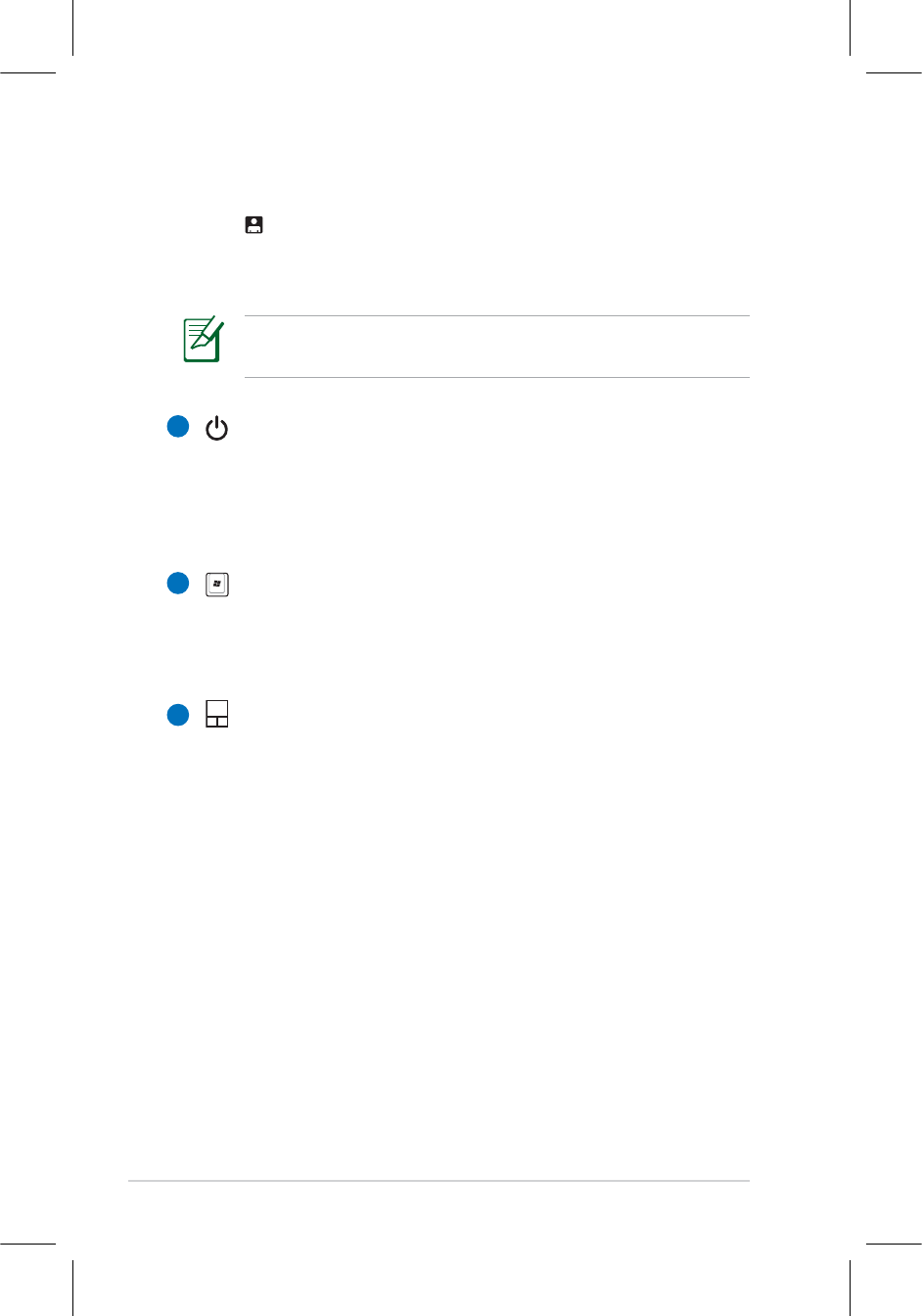Click the top-left vertical crop mark
This screenshot has height=1316, width=922.
(x=72, y=27)
